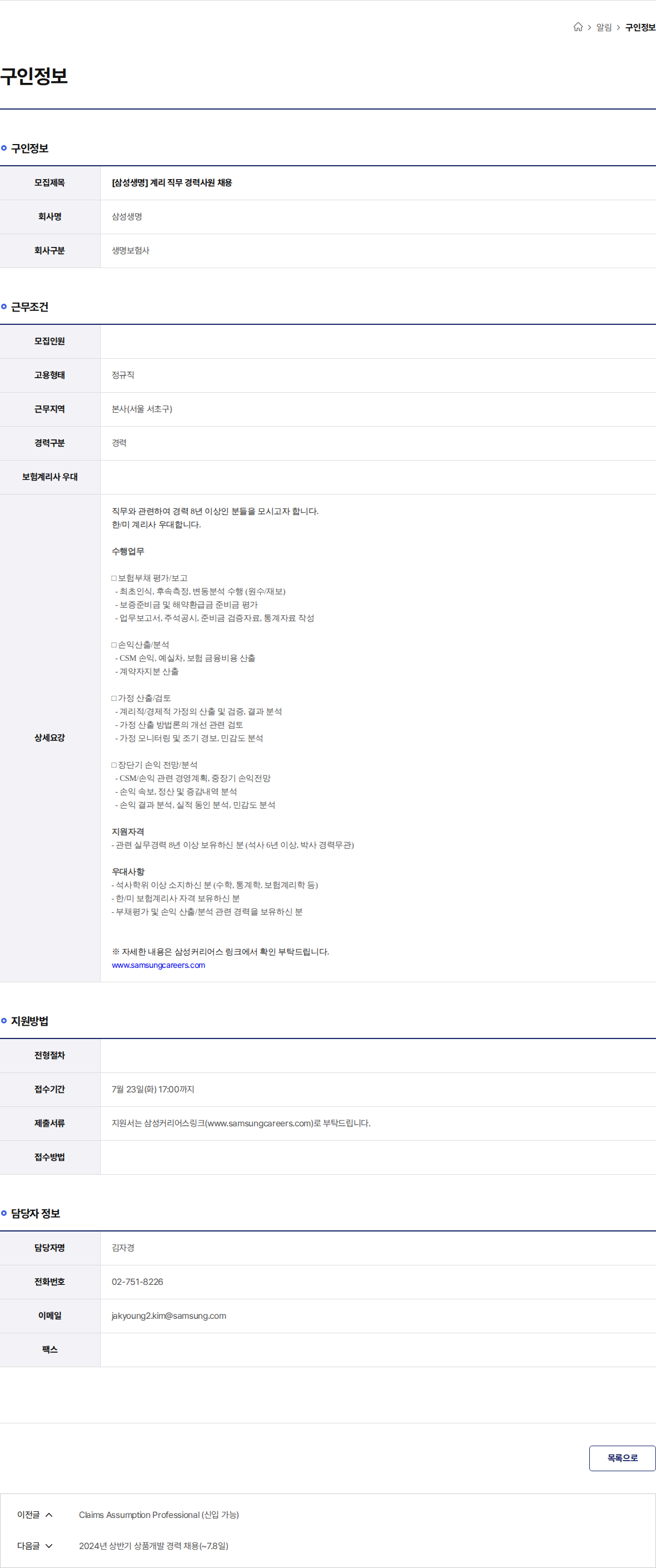Click the 목록으로 button
656x1568 pixels.
tap(622, 1458)
